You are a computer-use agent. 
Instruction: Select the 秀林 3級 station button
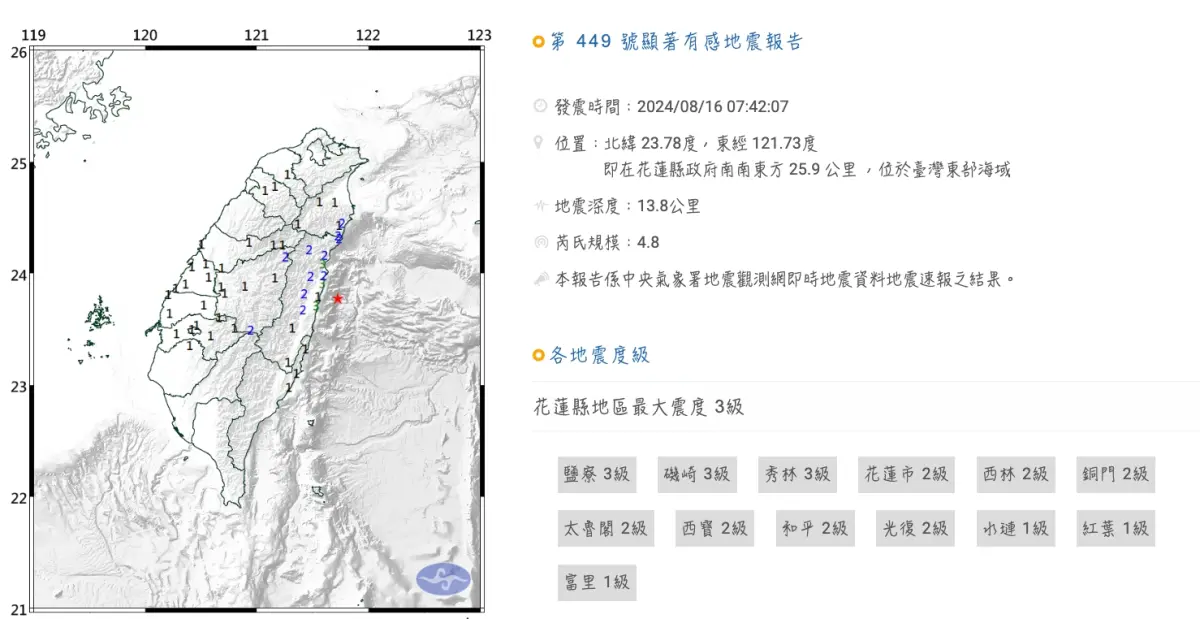click(x=797, y=474)
